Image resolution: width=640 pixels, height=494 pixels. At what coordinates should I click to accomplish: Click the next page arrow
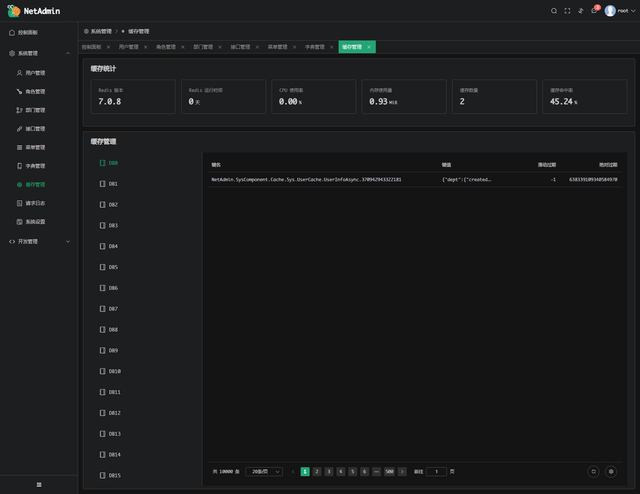click(402, 471)
